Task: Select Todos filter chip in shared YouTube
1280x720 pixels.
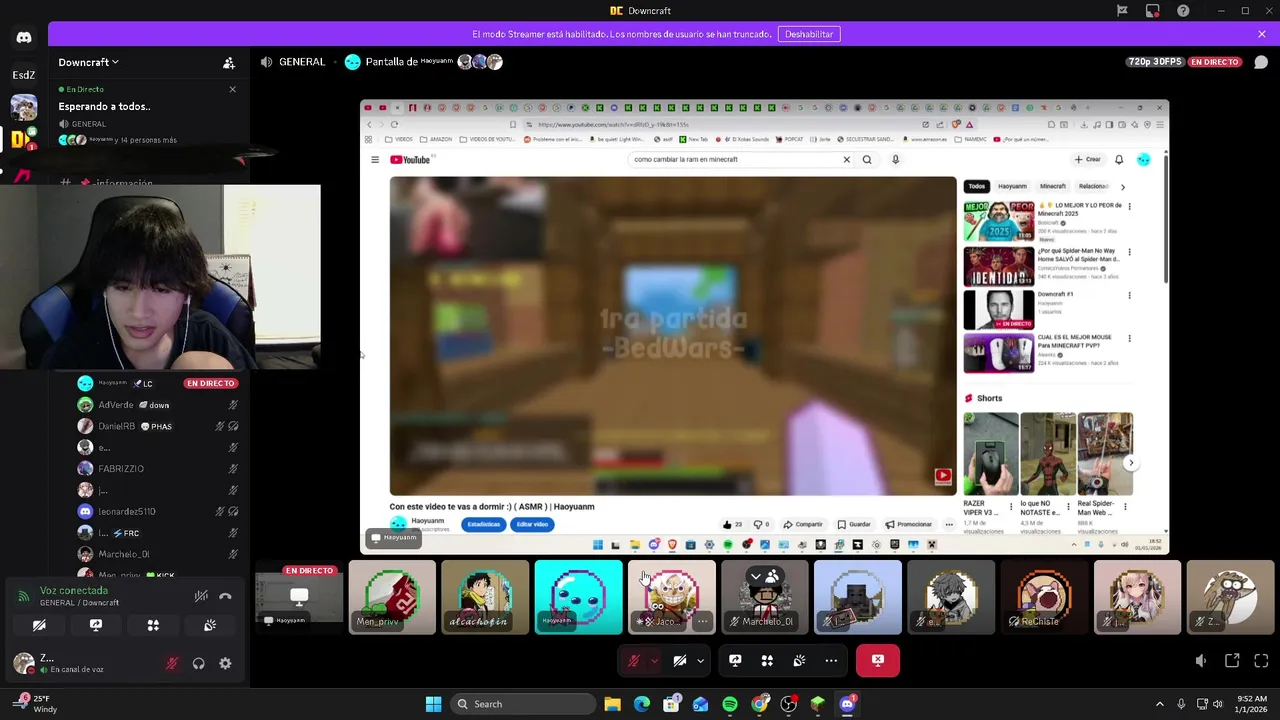Action: pos(977,186)
